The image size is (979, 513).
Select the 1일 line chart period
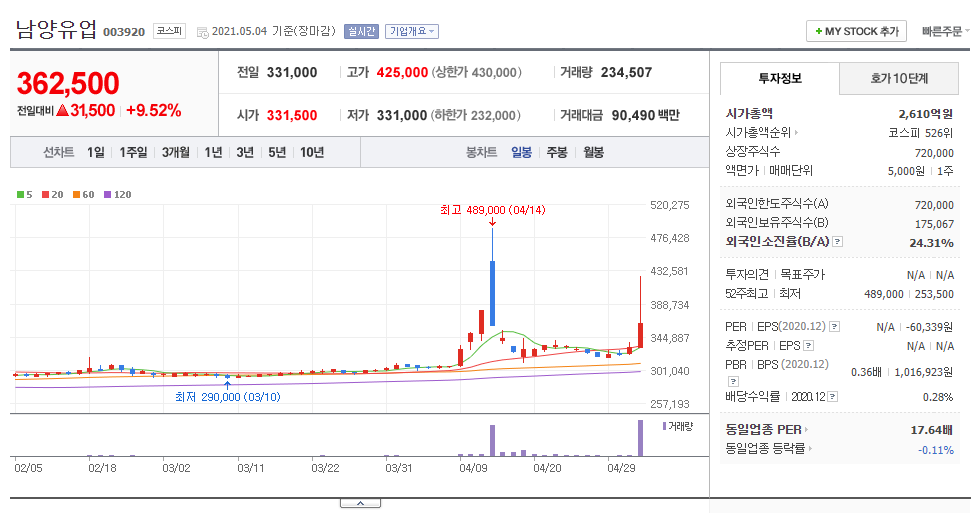tap(96, 152)
